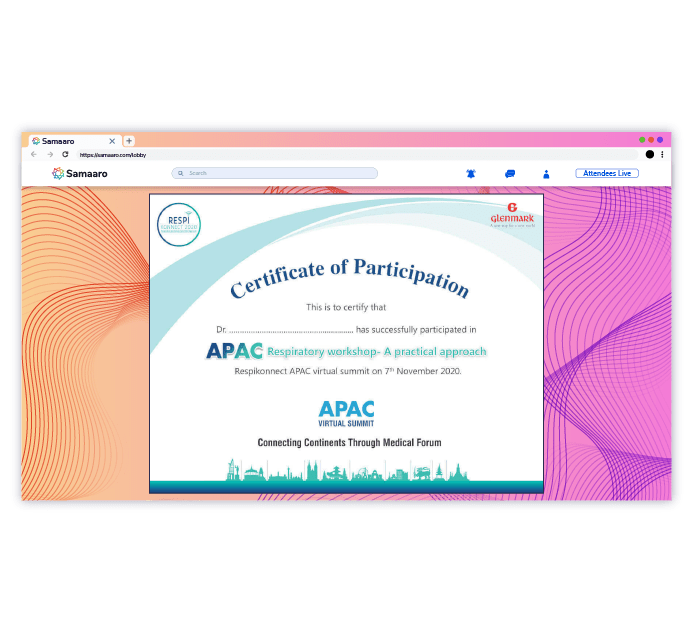Open the user profile icon
Screen dimensions: 691x632
click(547, 174)
